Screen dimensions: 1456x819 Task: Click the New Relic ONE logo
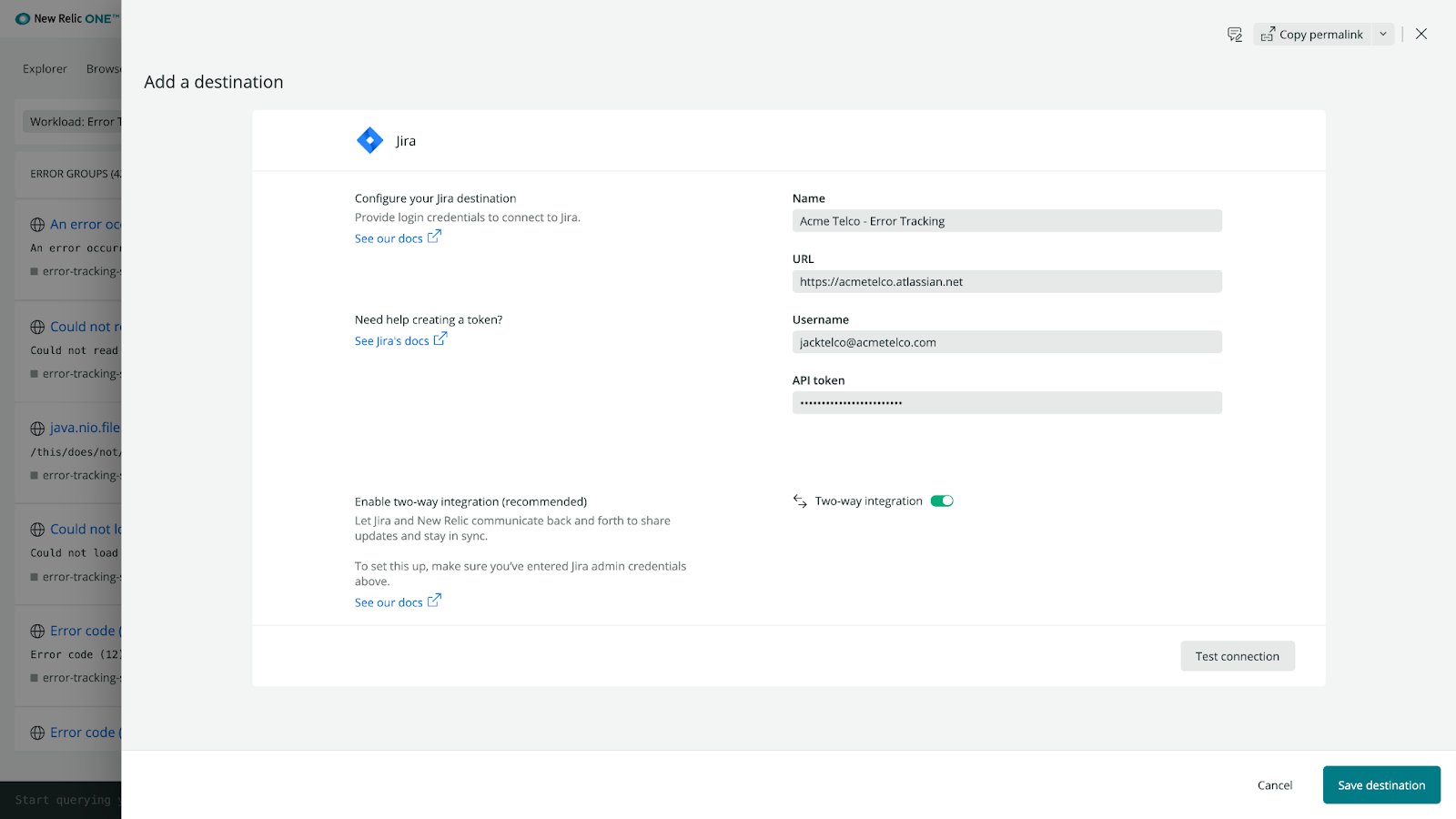[64, 18]
